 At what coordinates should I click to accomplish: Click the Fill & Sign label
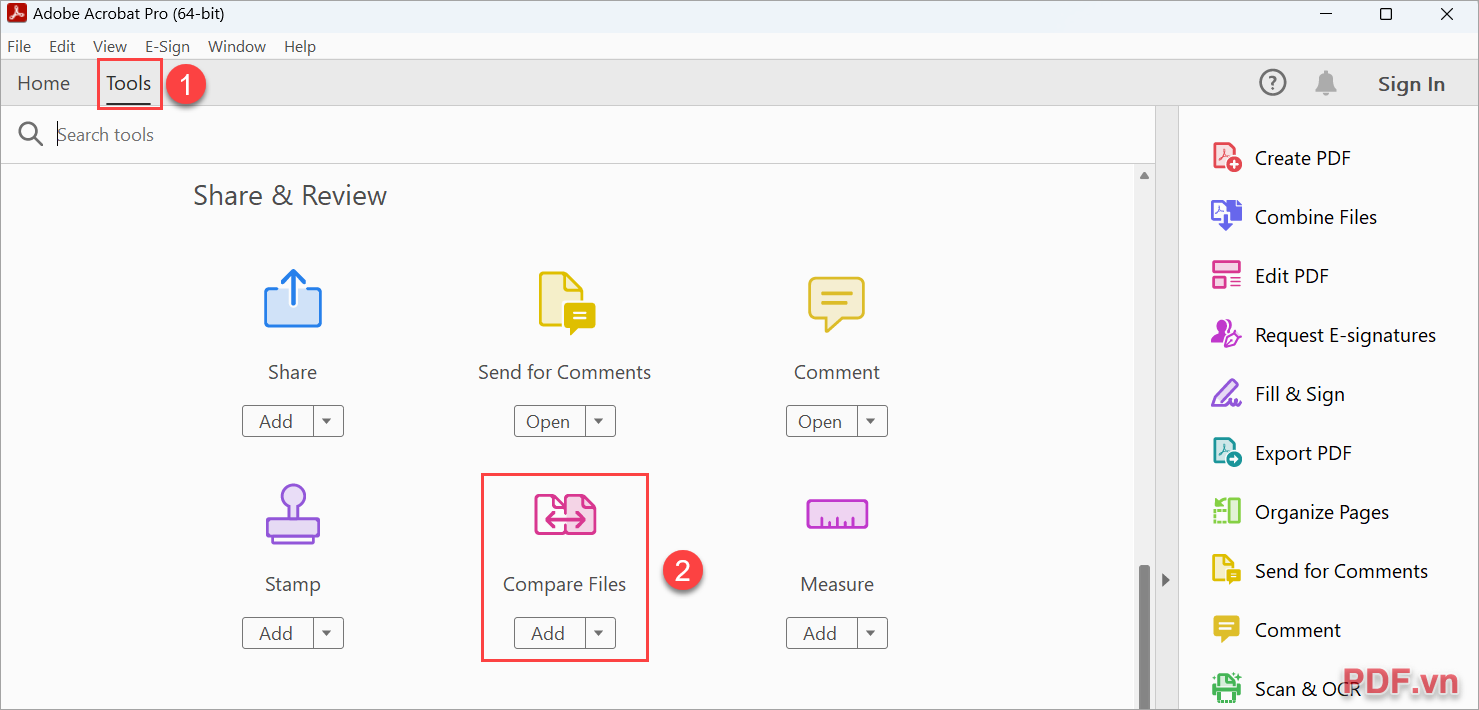[1300, 394]
